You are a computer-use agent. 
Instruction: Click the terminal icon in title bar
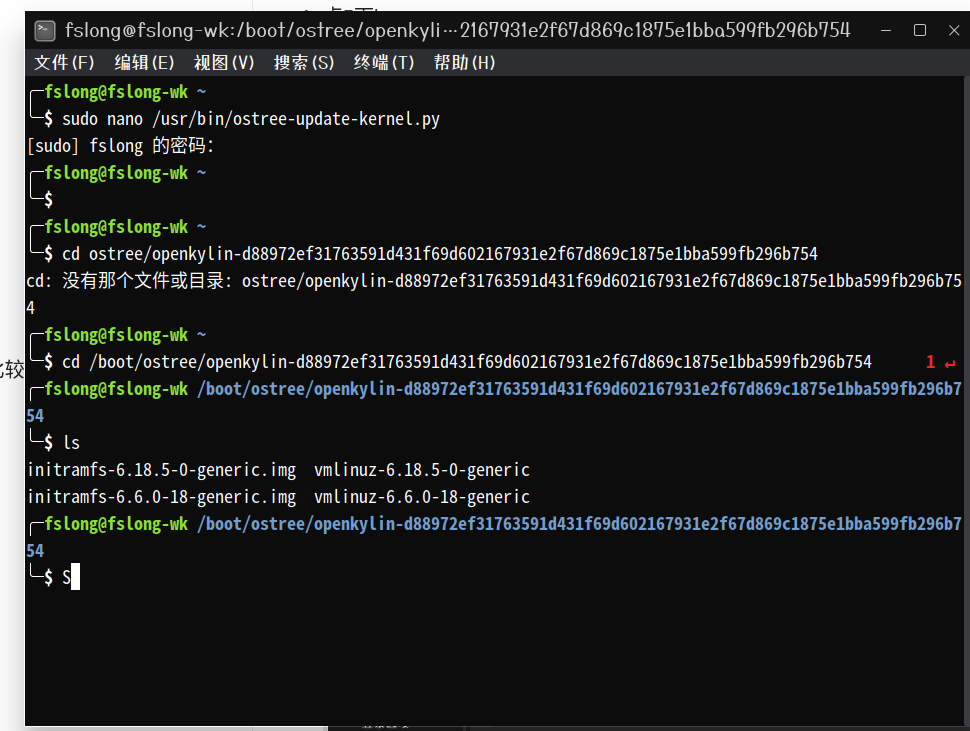(x=46, y=31)
